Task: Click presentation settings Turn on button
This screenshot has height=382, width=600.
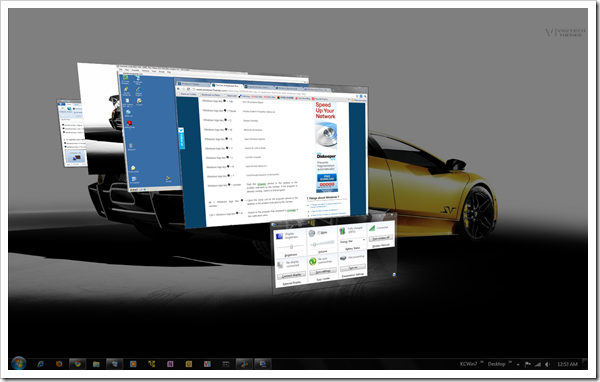Action: point(352,267)
